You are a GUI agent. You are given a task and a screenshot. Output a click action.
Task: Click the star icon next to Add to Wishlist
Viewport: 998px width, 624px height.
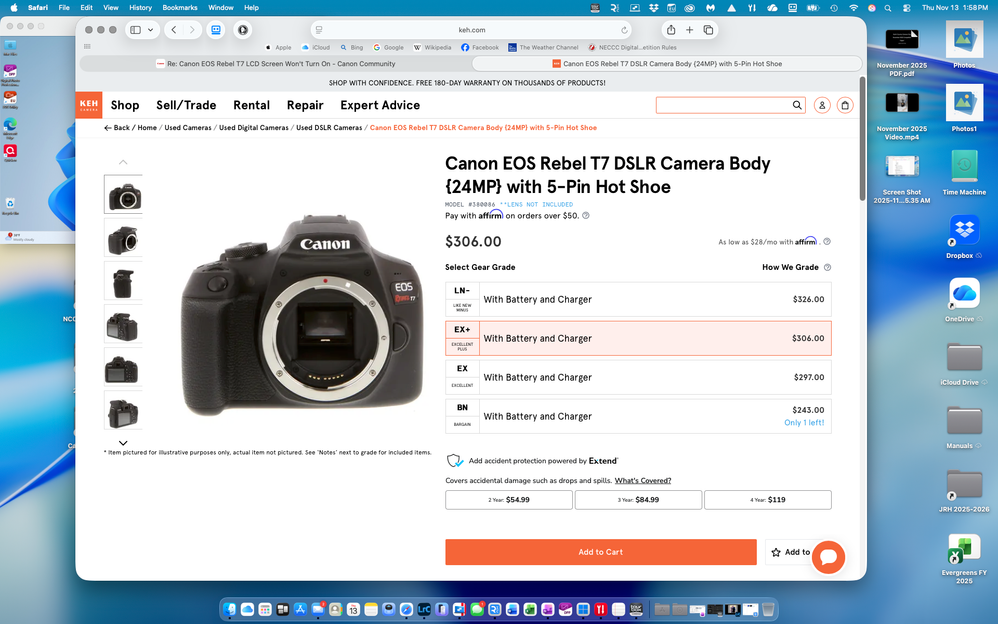point(775,552)
